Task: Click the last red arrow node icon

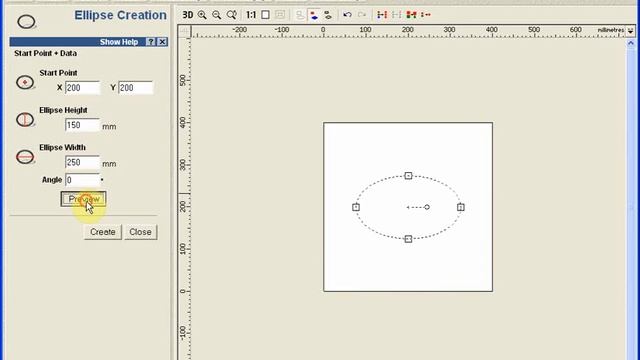Action: pos(426,15)
